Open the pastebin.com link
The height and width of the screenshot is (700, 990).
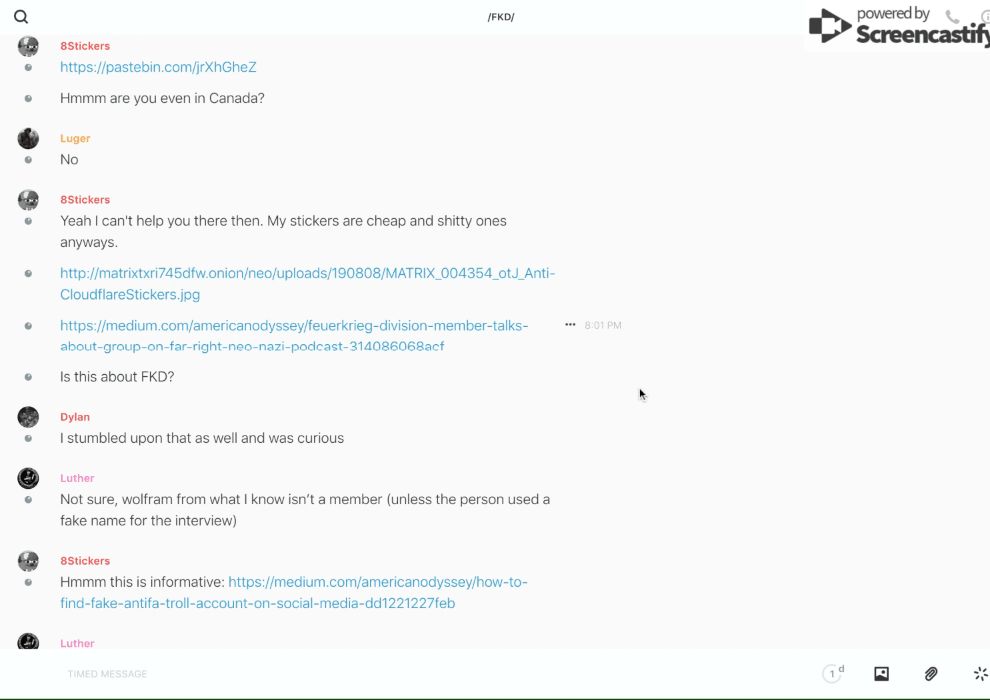pos(158,67)
